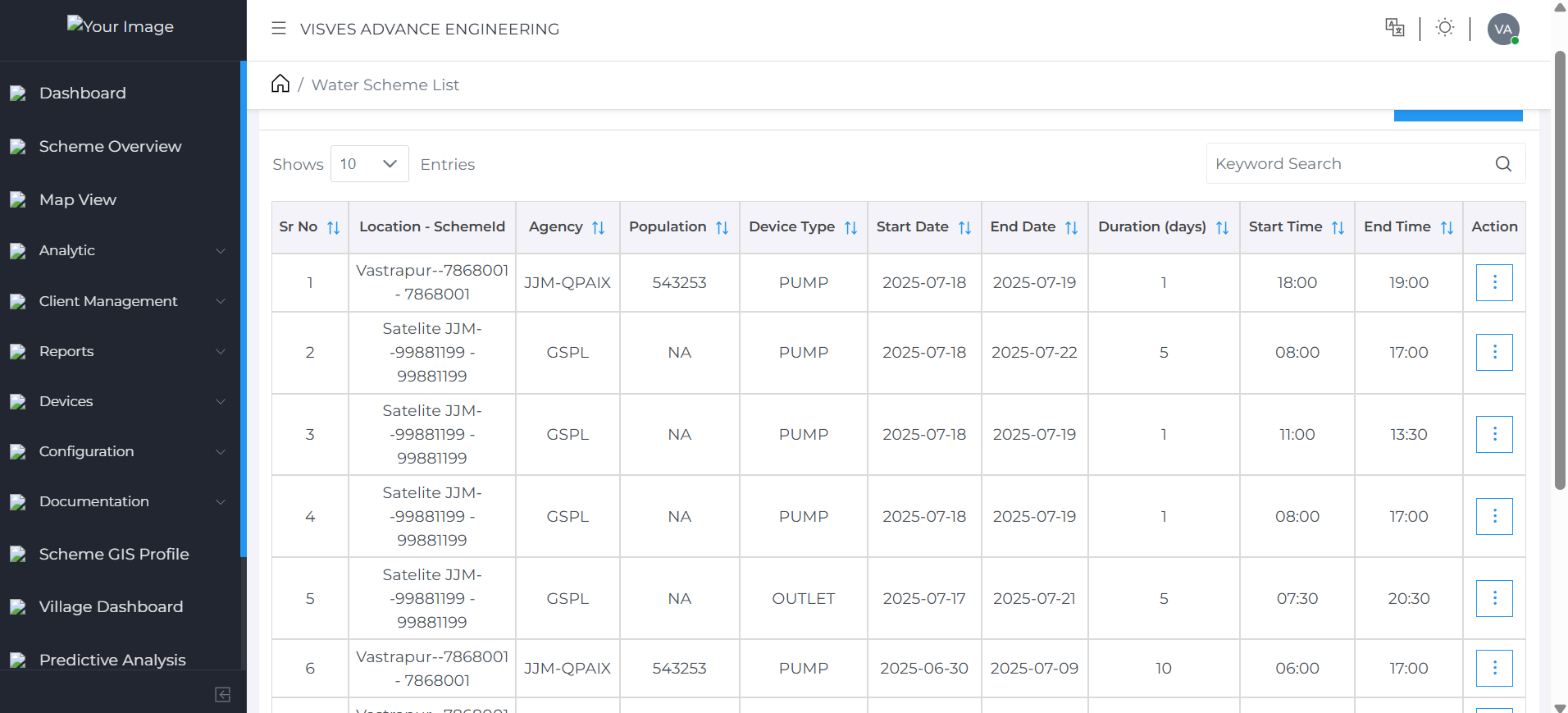Image resolution: width=1568 pixels, height=713 pixels.
Task: Open action menu for row 5
Action: [1494, 598]
